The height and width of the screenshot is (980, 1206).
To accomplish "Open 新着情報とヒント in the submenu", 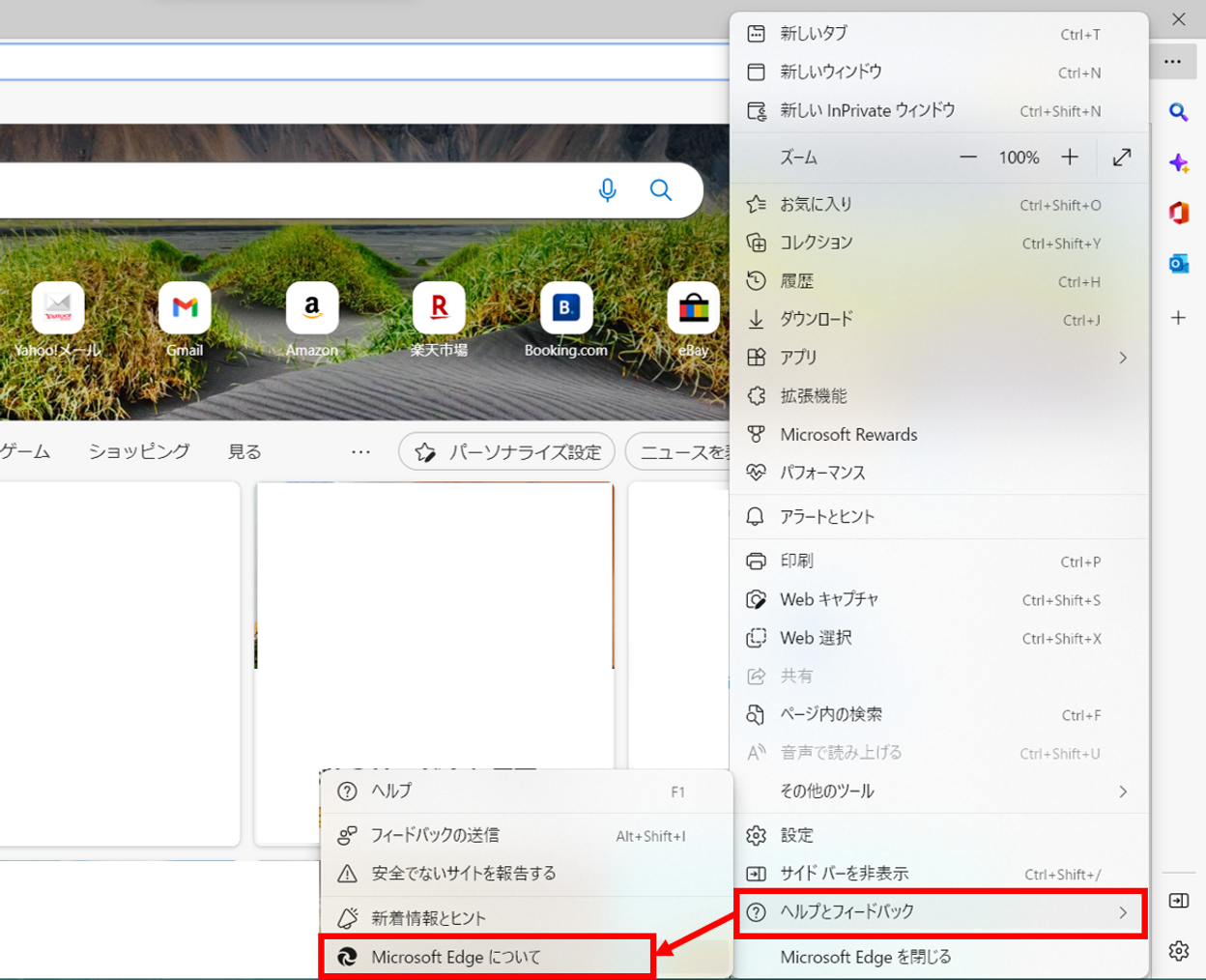I will pos(526,918).
